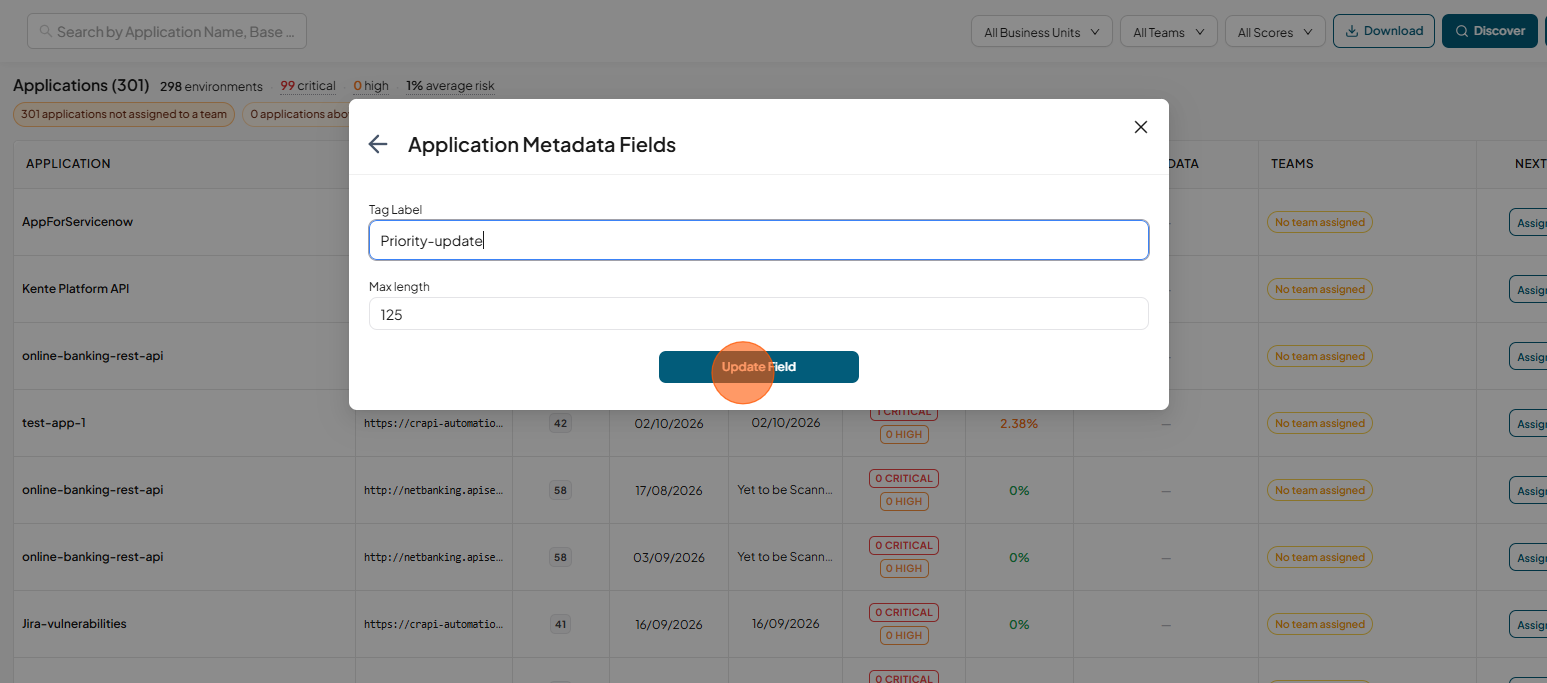
Task: Close the Application Metadata Fields dialog
Action: (1140, 127)
